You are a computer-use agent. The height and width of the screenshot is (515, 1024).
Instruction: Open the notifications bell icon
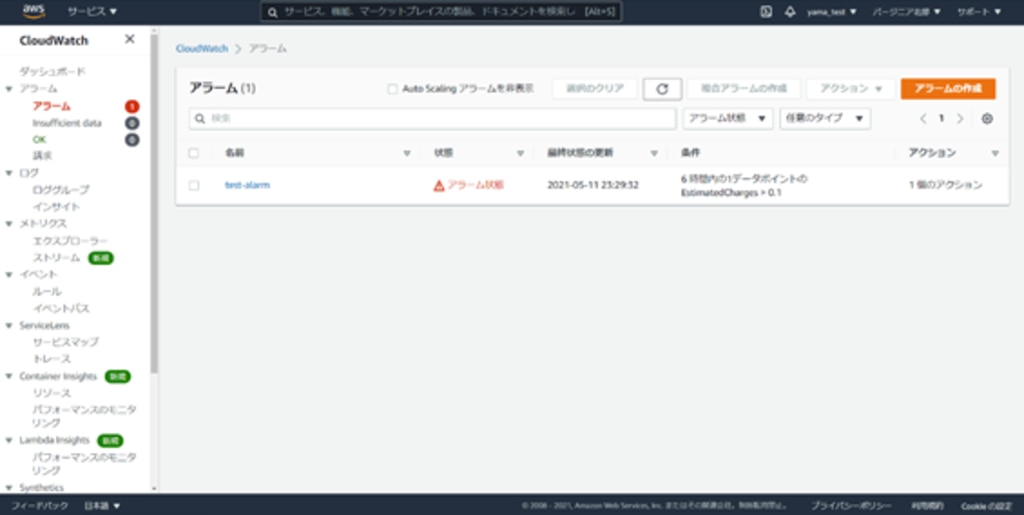tap(790, 12)
